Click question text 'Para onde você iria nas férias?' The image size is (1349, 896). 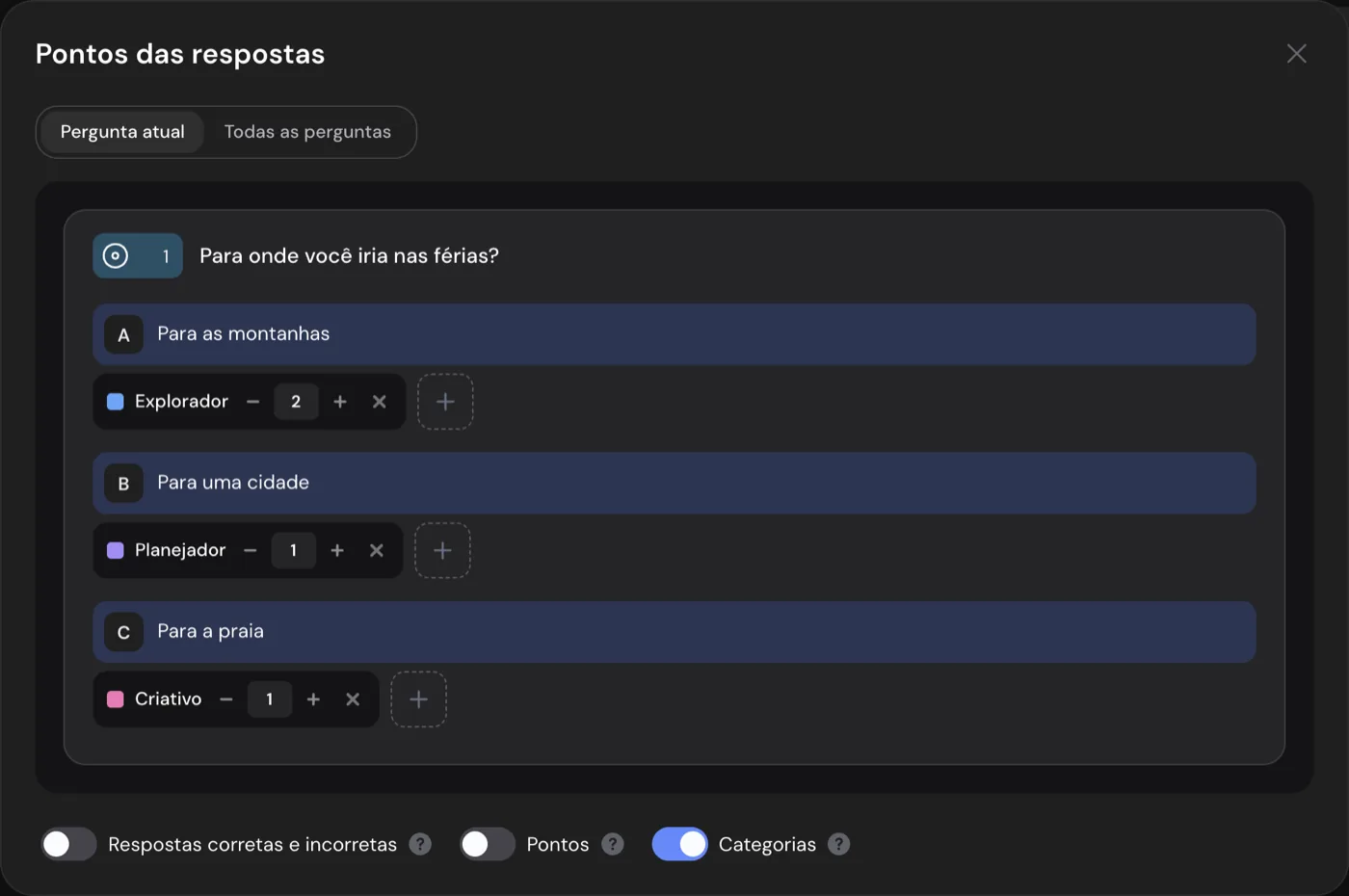pyautogui.click(x=349, y=256)
